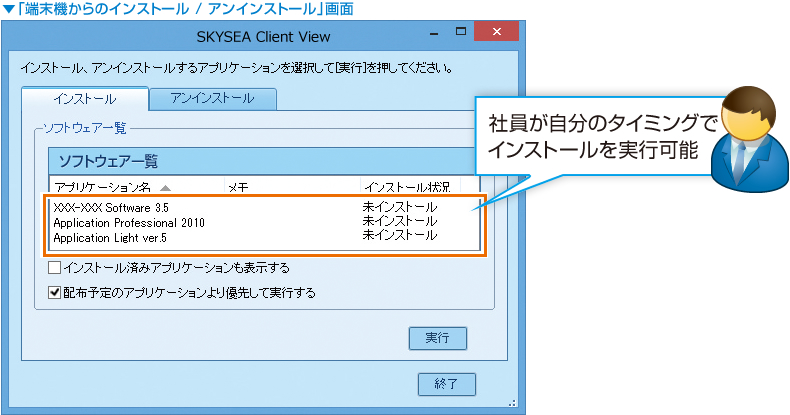Image resolution: width=790 pixels, height=415 pixels.
Task: Click 未インストール status of Application Professional 2010
Action: [400, 221]
